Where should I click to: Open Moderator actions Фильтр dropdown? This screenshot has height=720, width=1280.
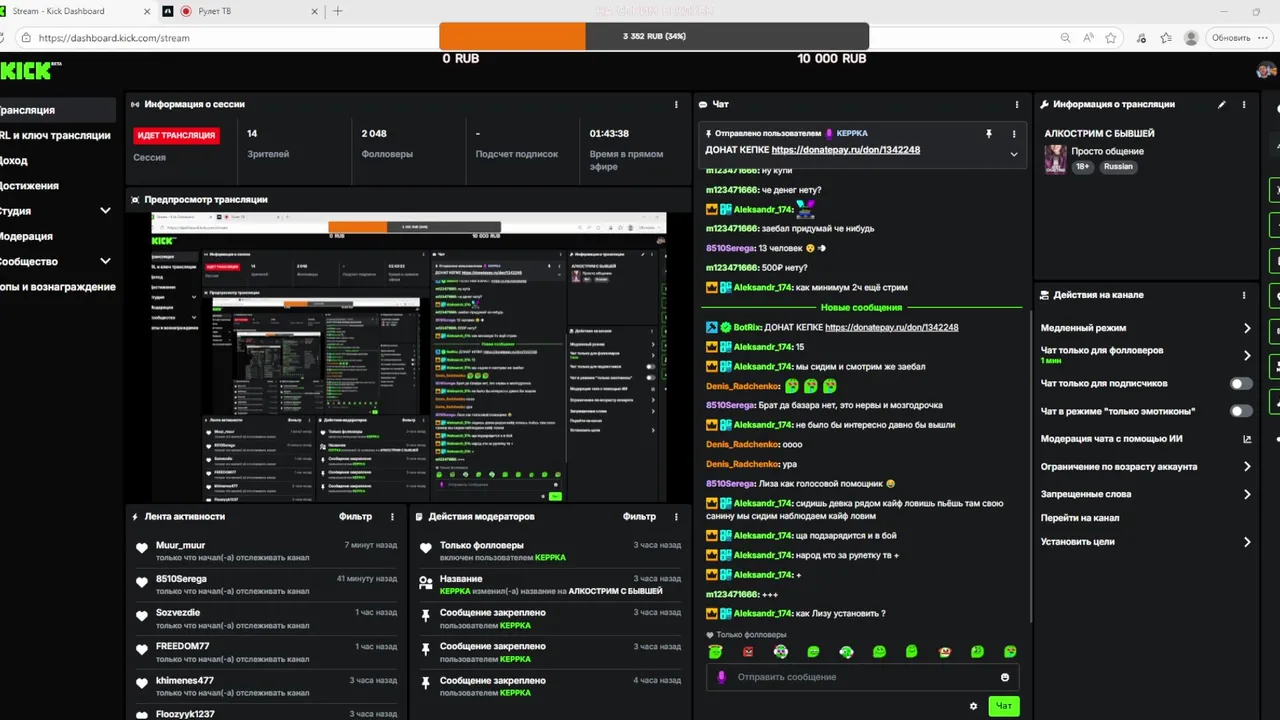(639, 517)
